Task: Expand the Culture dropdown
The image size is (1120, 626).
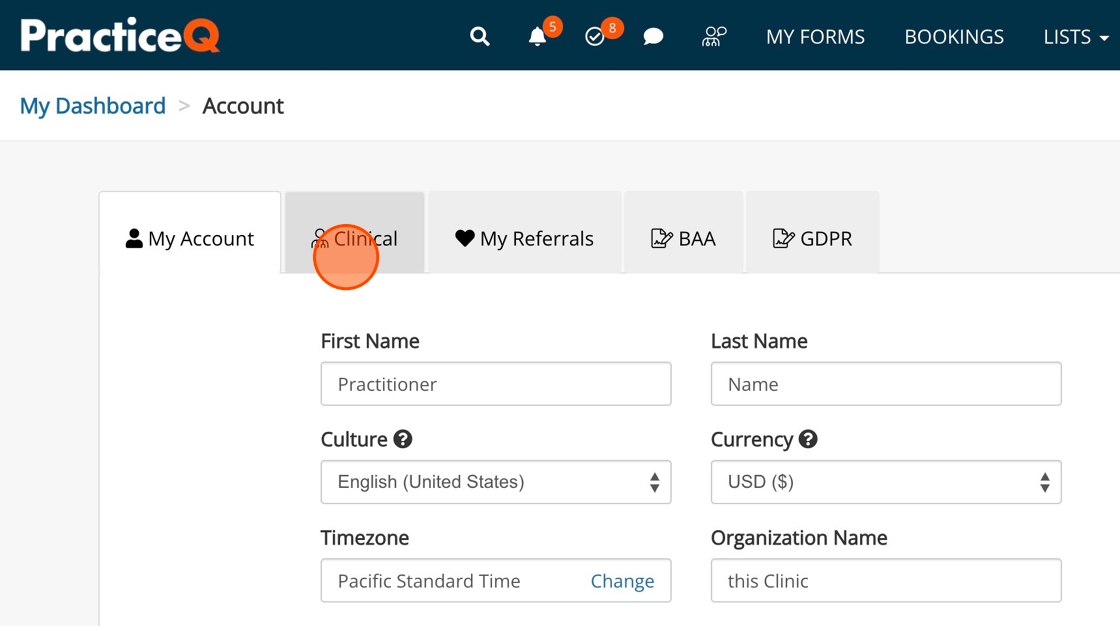Action: (x=496, y=483)
